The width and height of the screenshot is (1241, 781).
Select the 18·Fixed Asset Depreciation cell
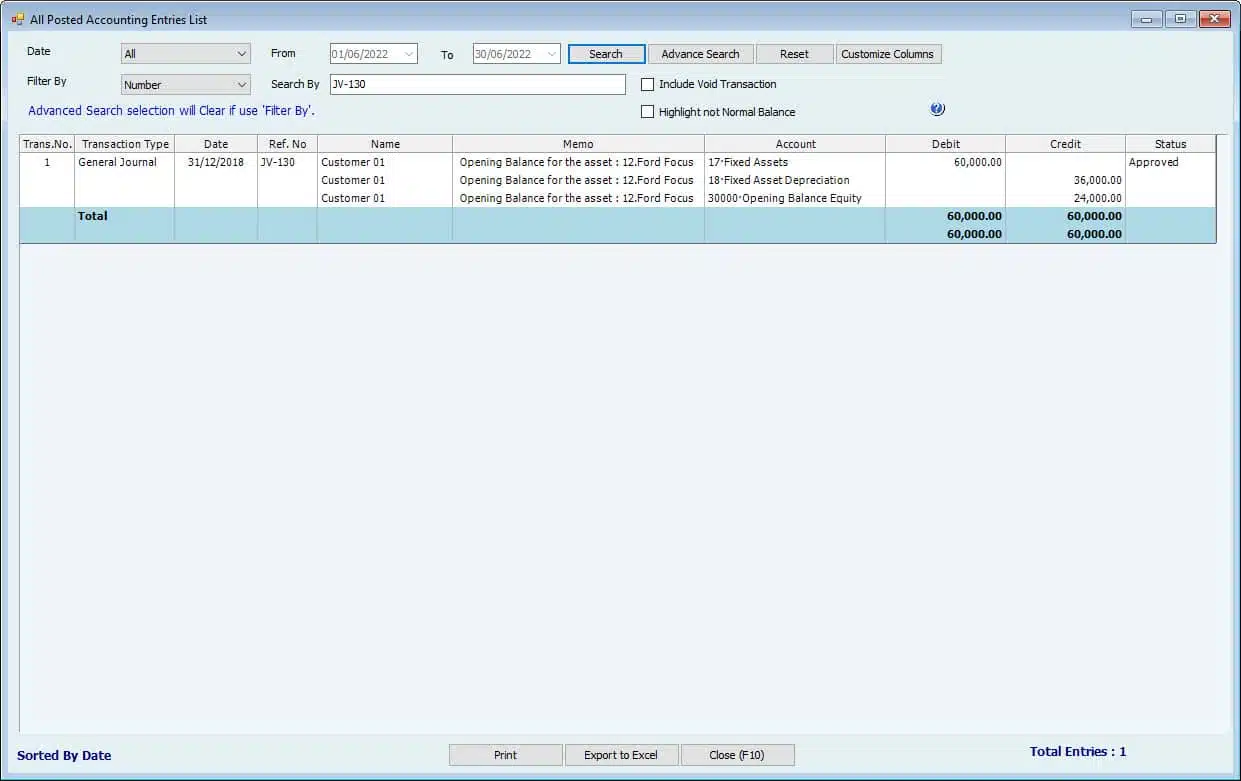coord(795,180)
